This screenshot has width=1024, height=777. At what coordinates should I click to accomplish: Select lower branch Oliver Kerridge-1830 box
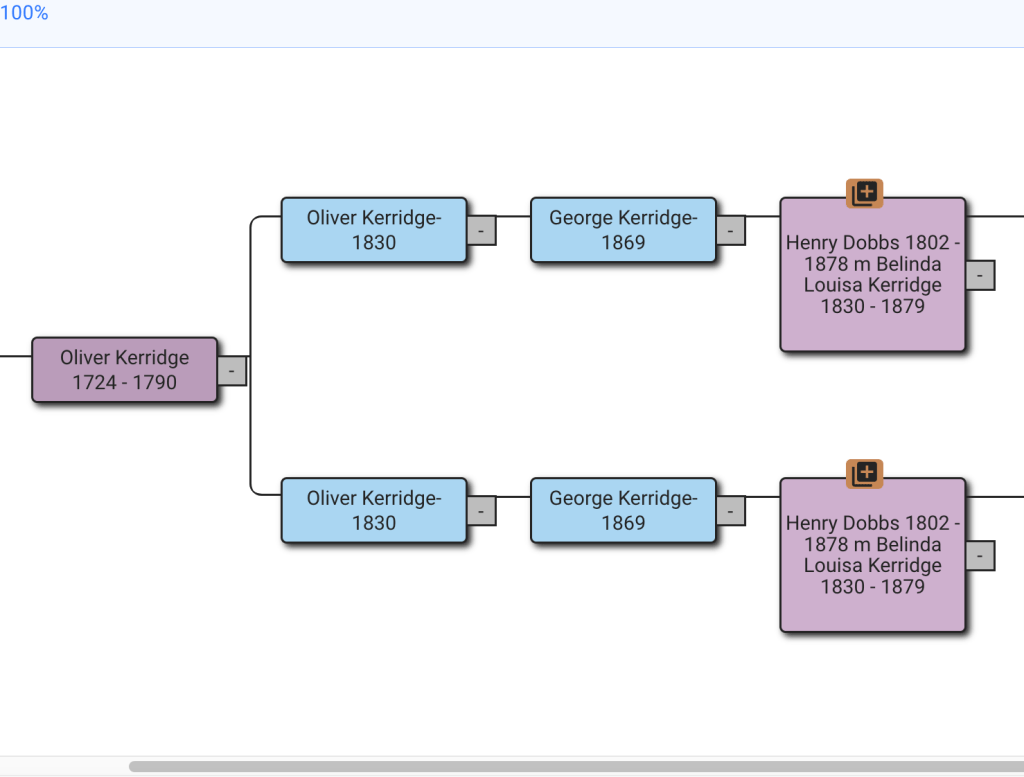pyautogui.click(x=373, y=510)
